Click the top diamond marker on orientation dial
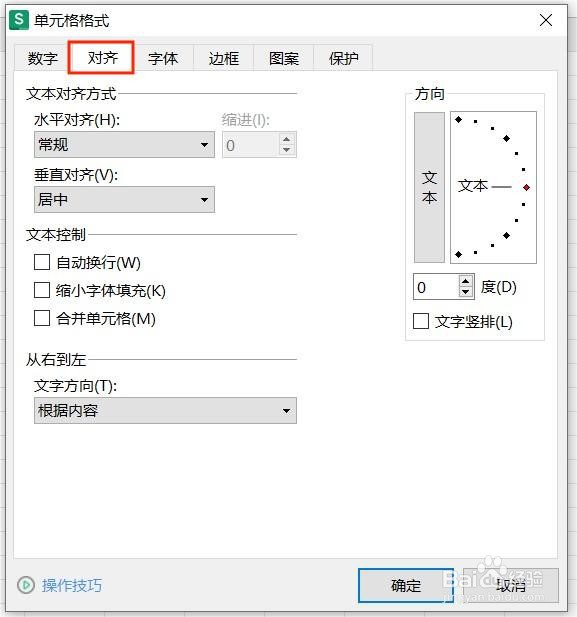This screenshot has width=577, height=617. click(x=459, y=119)
